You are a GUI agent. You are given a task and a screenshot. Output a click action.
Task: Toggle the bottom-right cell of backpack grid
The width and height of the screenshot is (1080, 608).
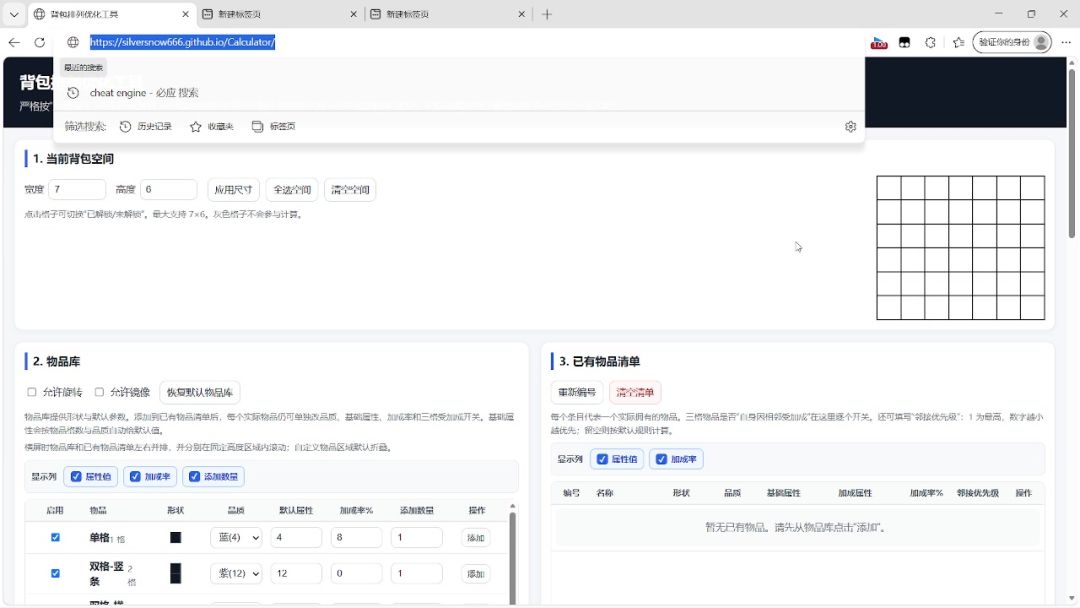[x=1032, y=308]
